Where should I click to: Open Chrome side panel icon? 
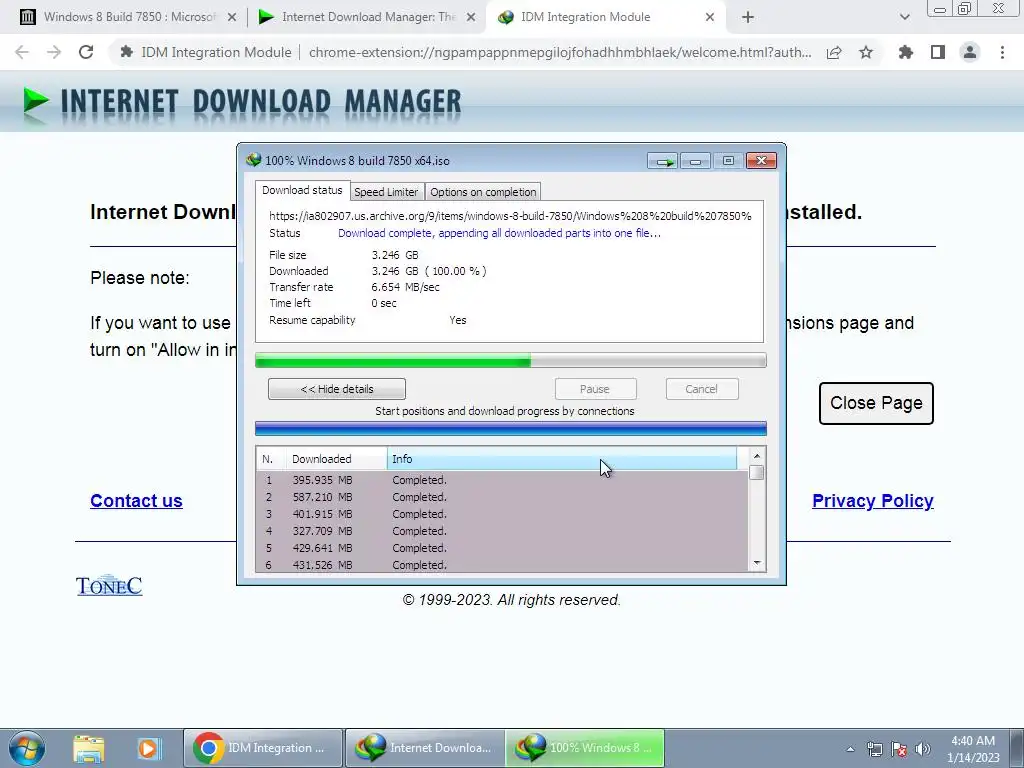[x=938, y=52]
